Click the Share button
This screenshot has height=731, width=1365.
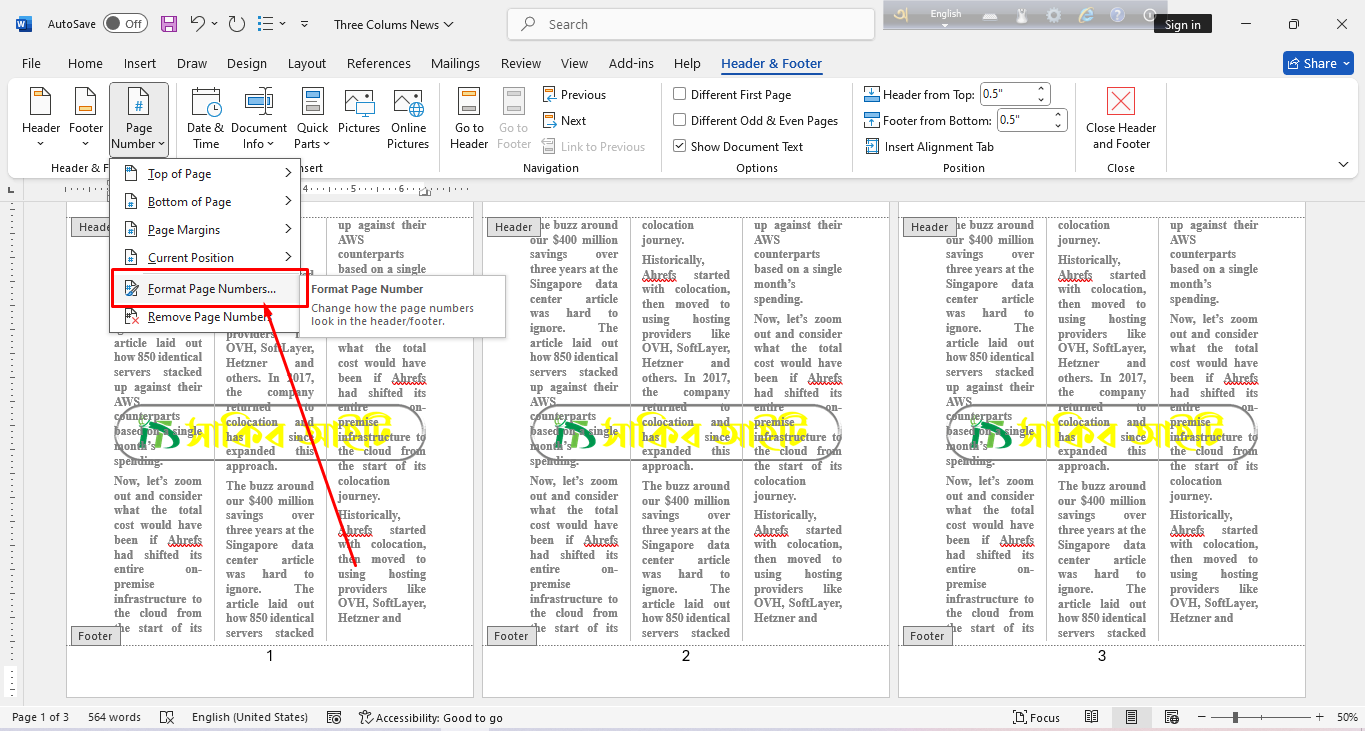coord(1317,63)
